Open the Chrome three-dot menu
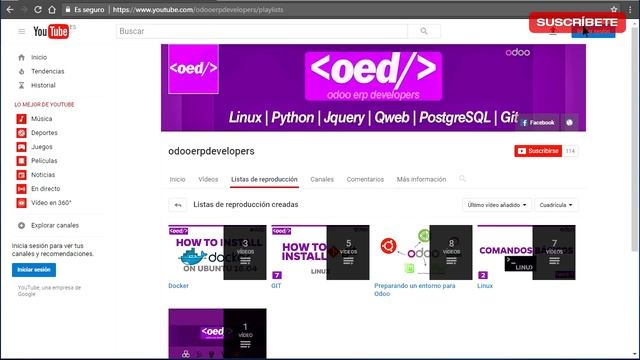 pyautogui.click(x=630, y=9)
